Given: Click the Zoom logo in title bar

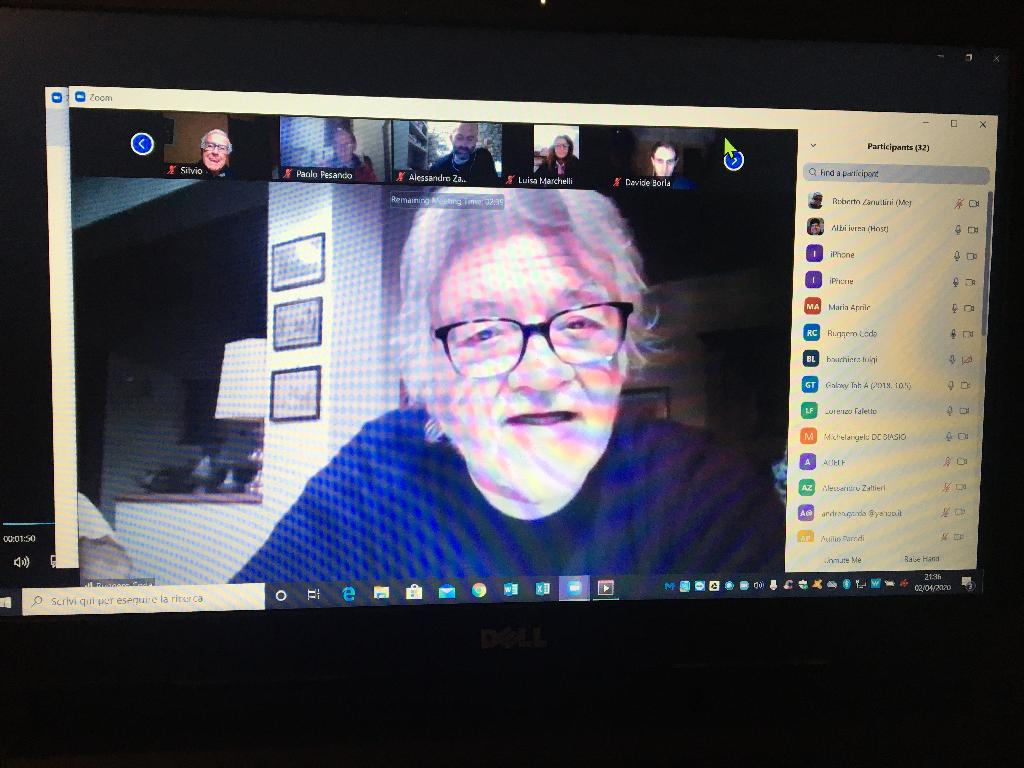Looking at the screenshot, I should [80, 97].
